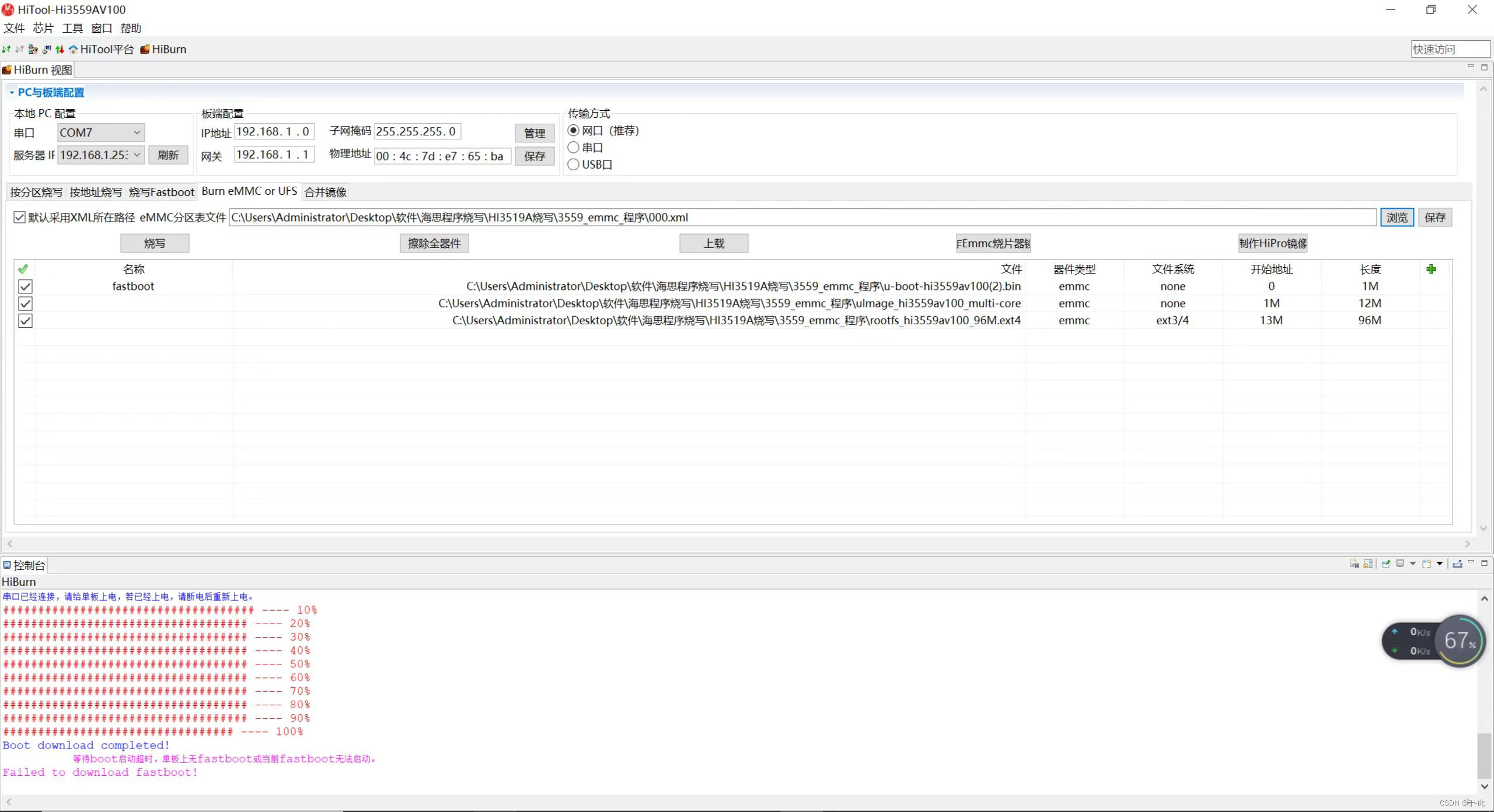The image size is (1494, 812).
Task: Open the COM7 serial port dropdown
Action: point(137,132)
